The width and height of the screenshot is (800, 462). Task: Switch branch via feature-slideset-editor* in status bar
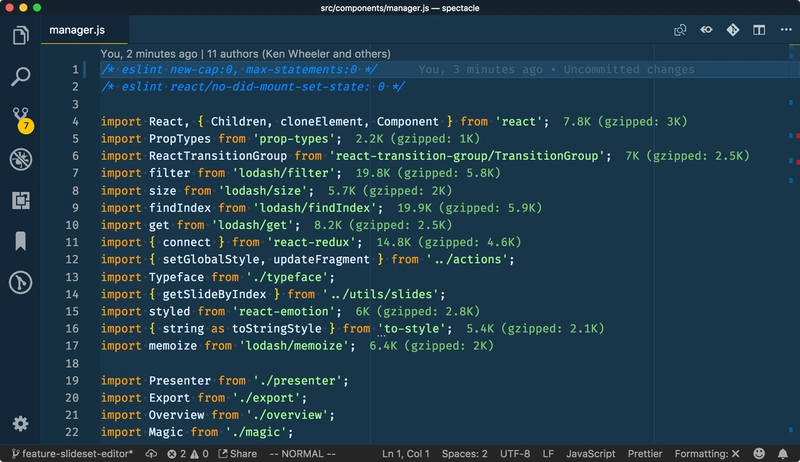click(72, 453)
